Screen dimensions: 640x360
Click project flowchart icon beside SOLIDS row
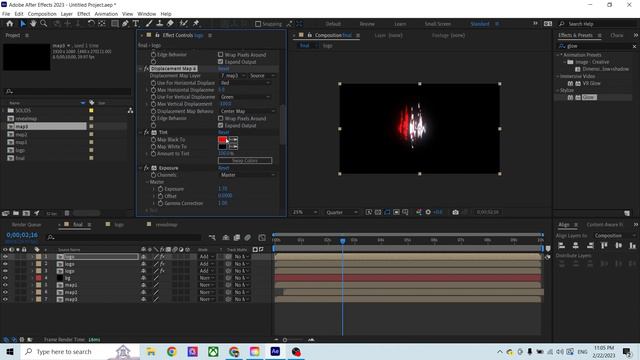[130, 111]
